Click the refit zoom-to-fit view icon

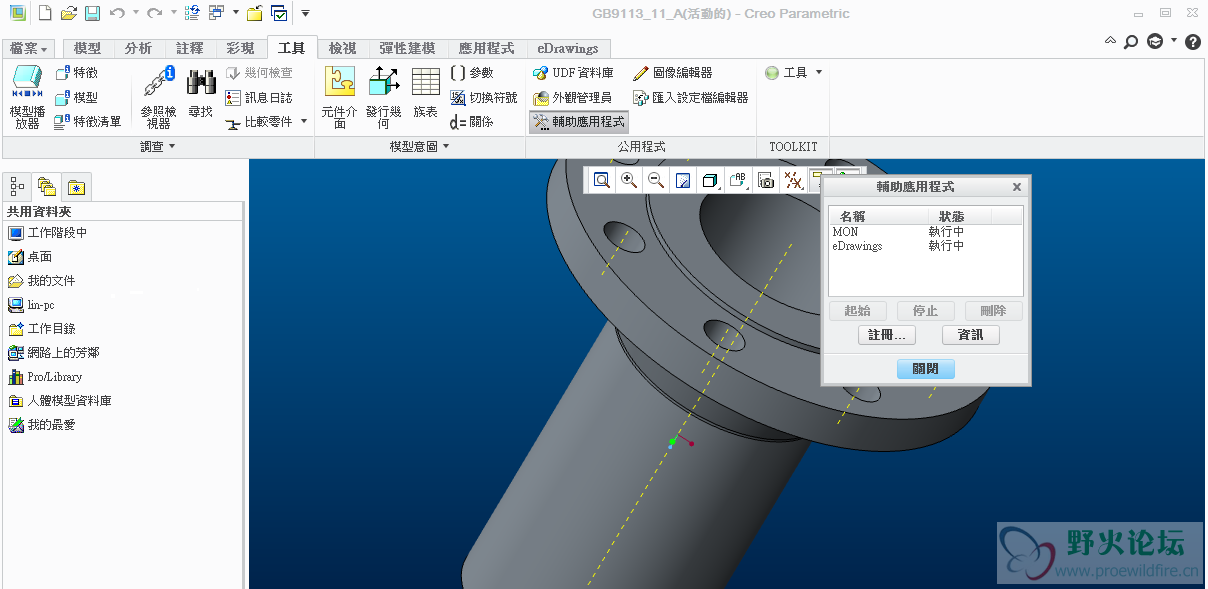[x=602, y=180]
